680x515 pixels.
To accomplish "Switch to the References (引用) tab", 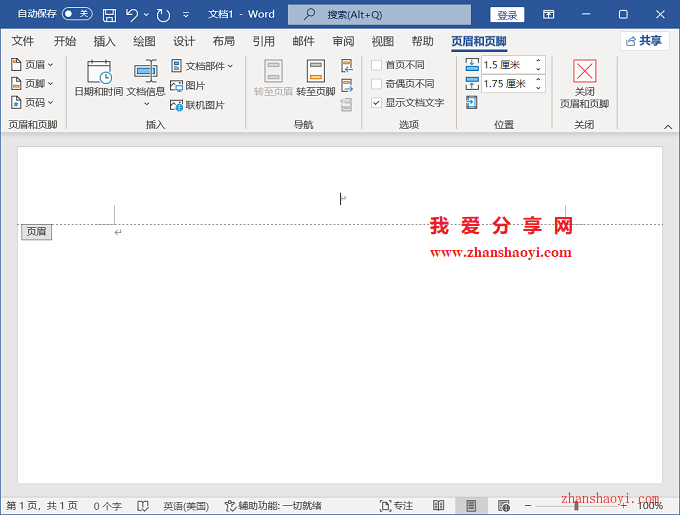I will [x=264, y=41].
